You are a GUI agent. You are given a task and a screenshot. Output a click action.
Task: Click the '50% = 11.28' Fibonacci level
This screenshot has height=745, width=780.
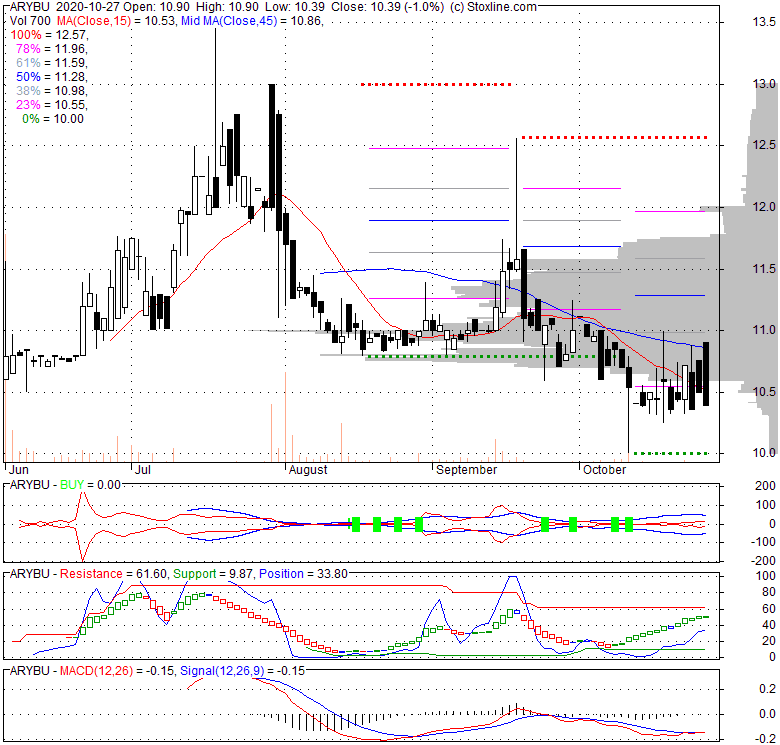52,77
